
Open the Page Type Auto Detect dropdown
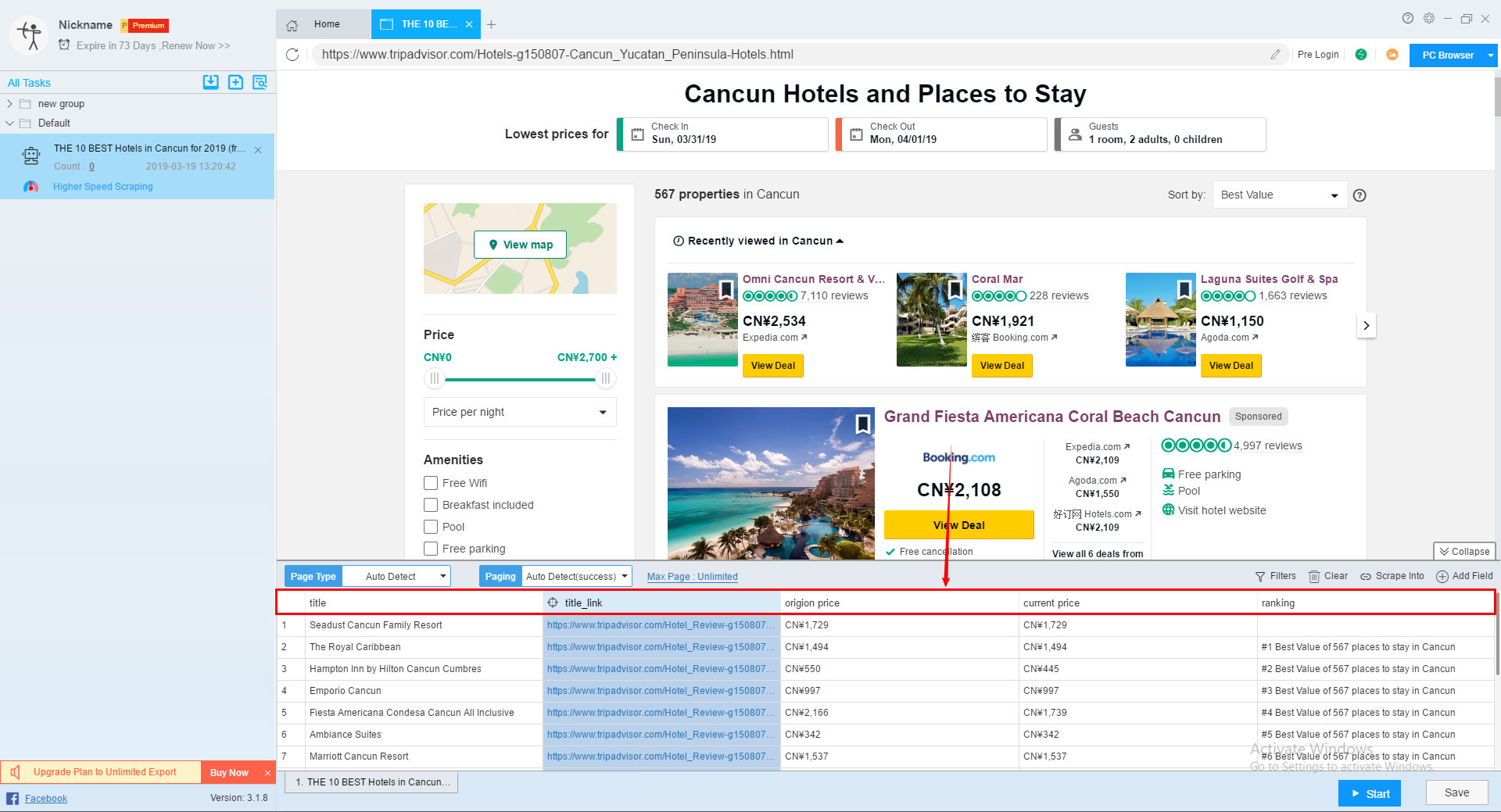(396, 577)
